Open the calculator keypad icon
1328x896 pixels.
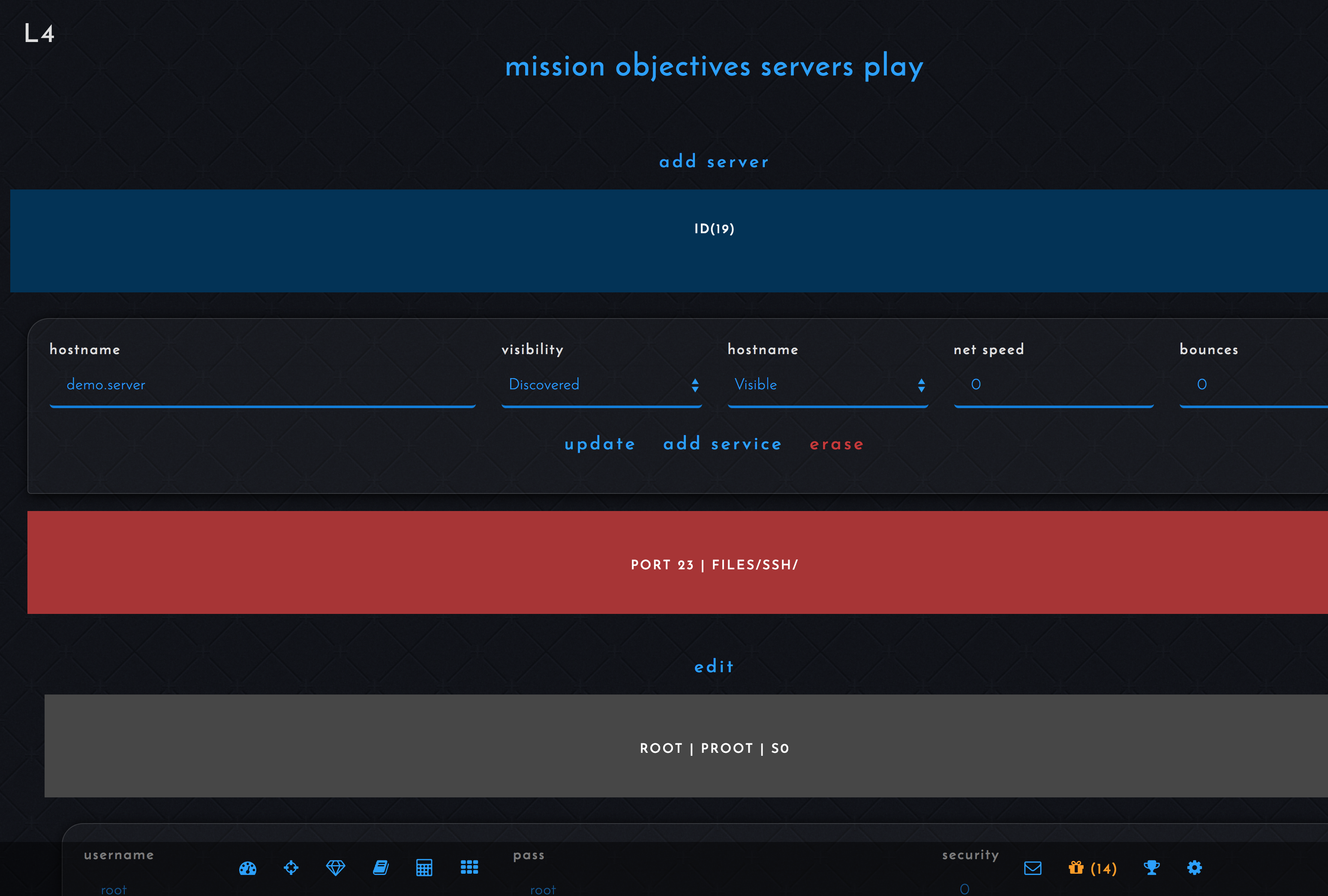point(424,867)
